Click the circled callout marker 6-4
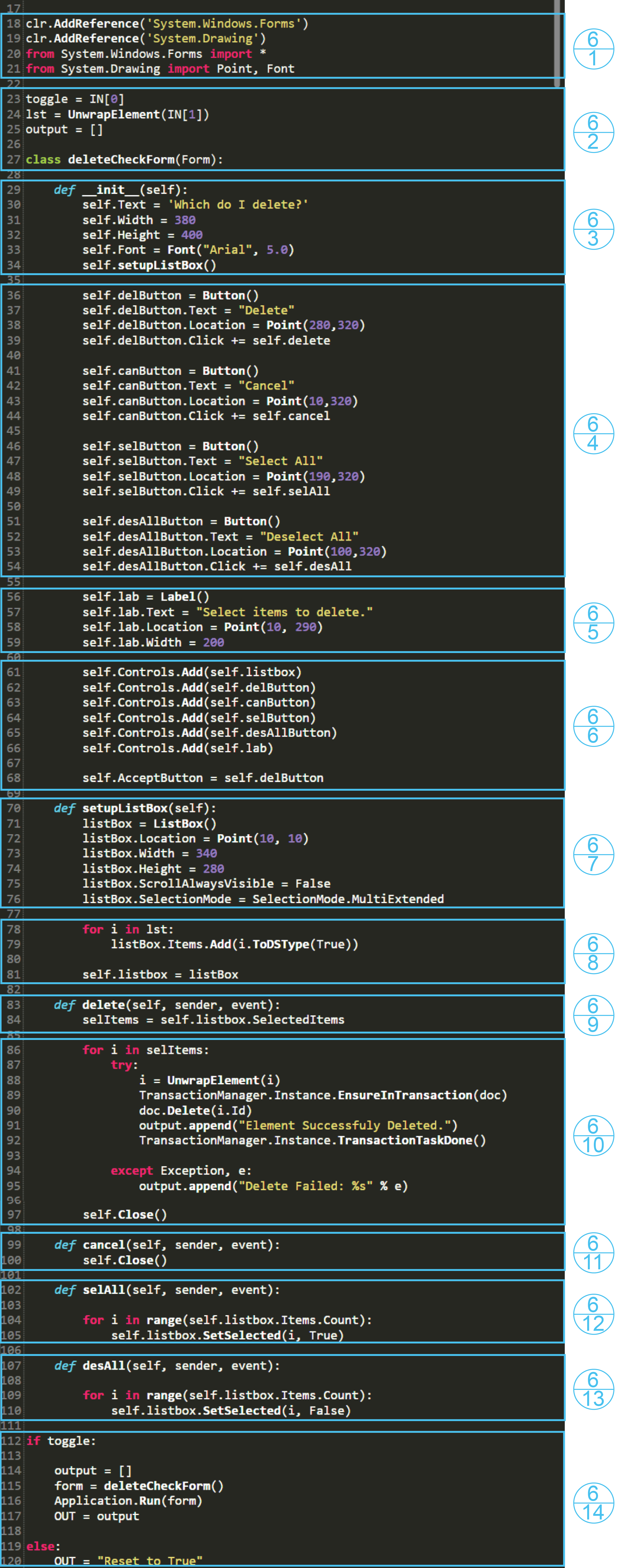Viewport: 626px width, 1568px height. pyautogui.click(x=593, y=433)
